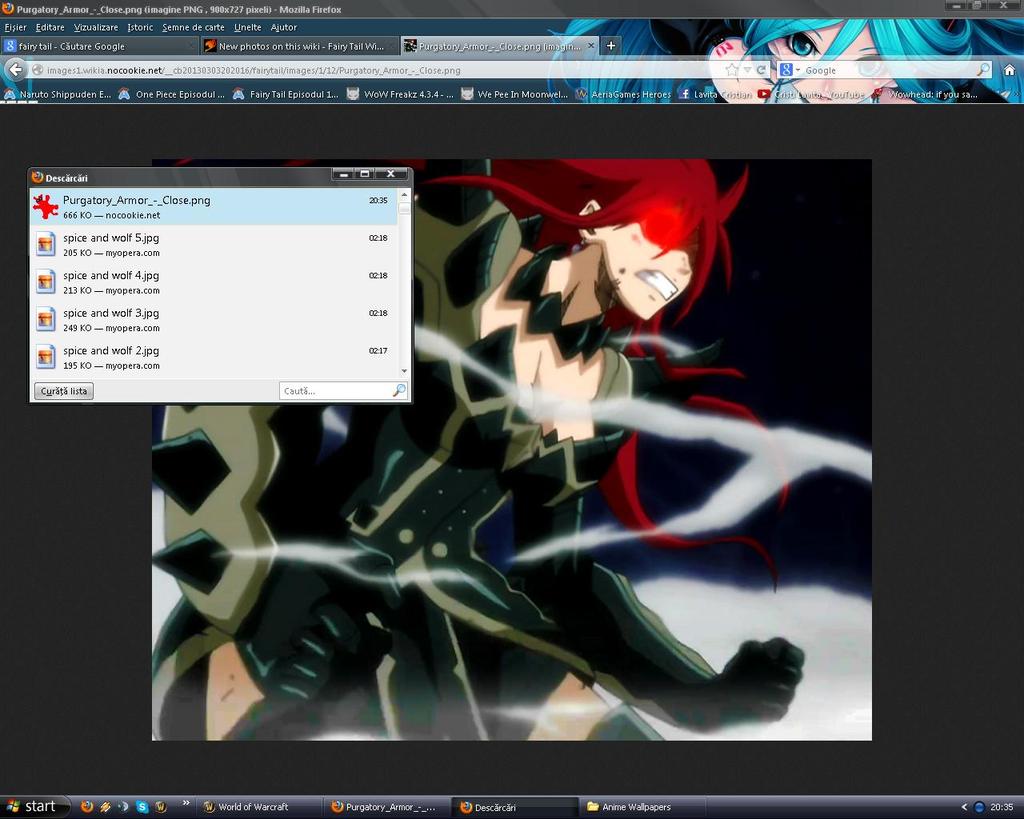This screenshot has height=819, width=1024.
Task: Show hidden system tray icons arrow
Action: pyautogui.click(x=964, y=807)
